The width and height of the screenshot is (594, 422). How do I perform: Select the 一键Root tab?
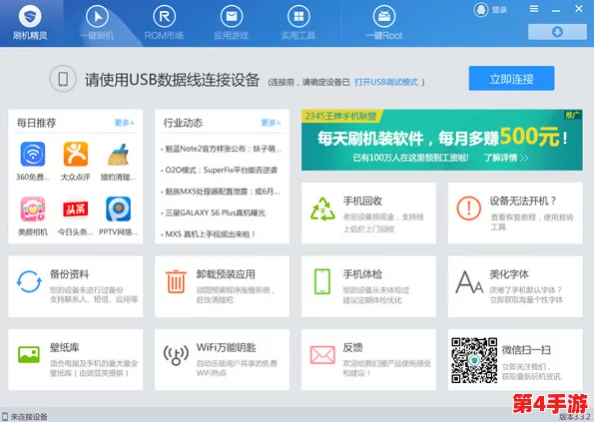click(x=384, y=23)
